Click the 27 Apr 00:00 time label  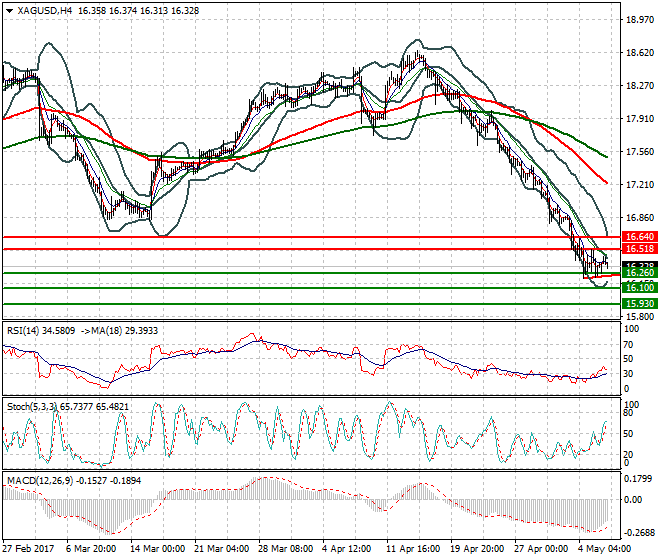(541, 549)
